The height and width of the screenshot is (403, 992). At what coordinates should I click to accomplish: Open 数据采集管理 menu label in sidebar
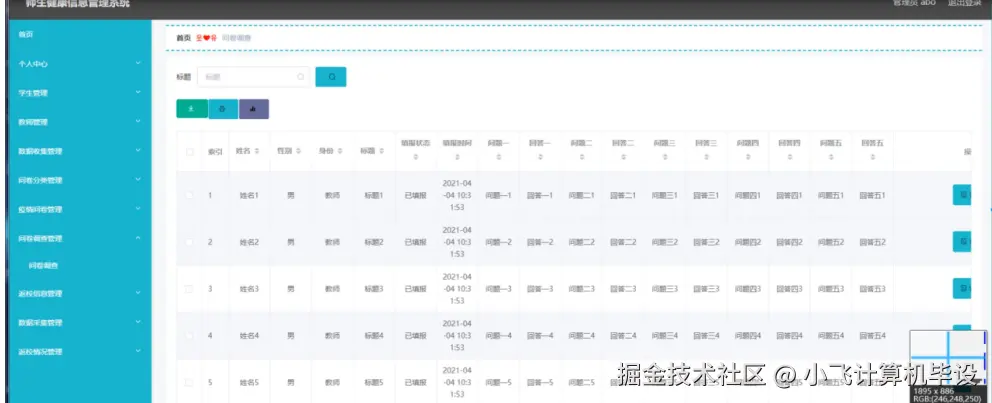click(40, 323)
